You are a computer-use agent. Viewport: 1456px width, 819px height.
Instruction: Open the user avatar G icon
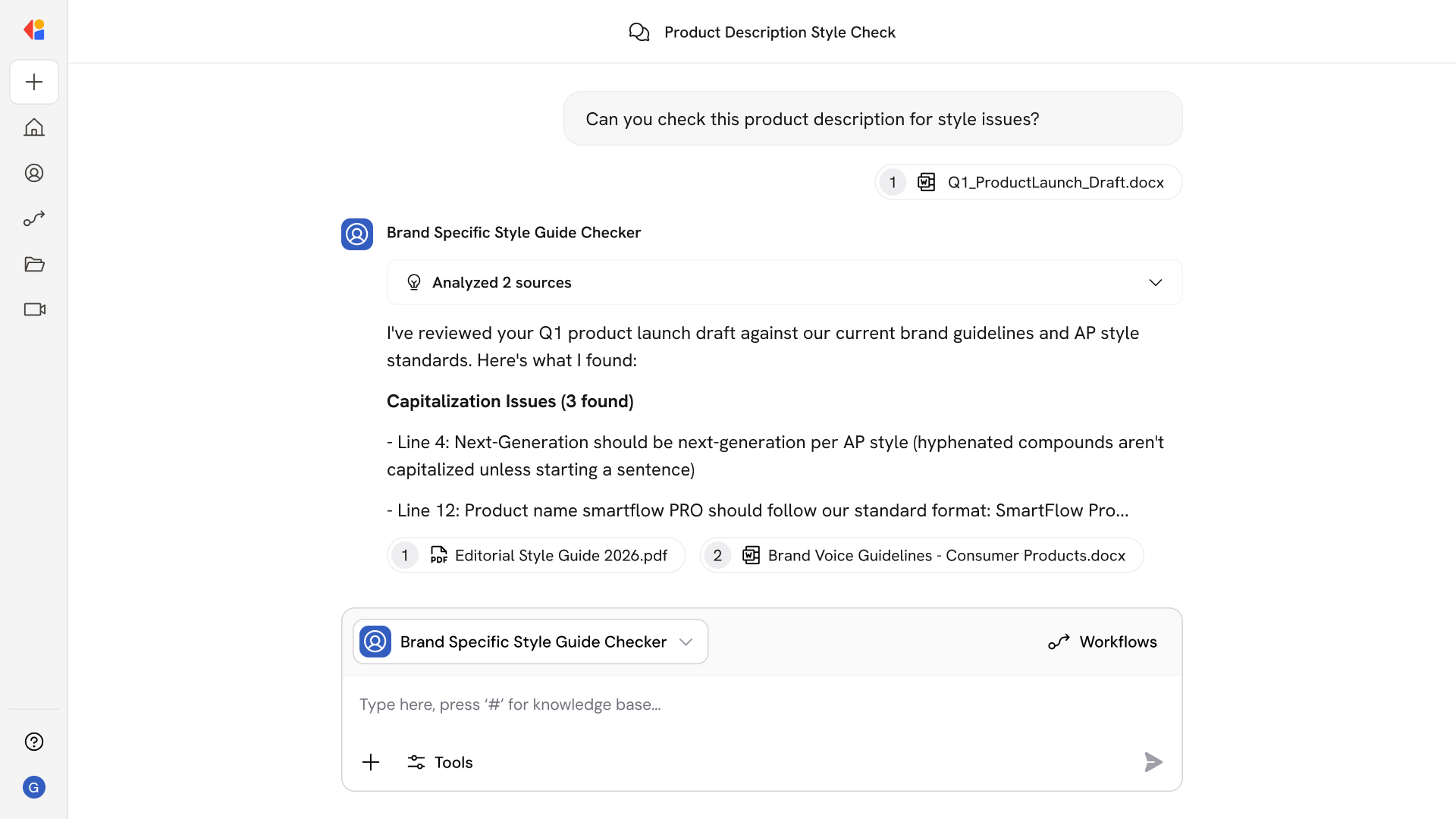point(34,787)
